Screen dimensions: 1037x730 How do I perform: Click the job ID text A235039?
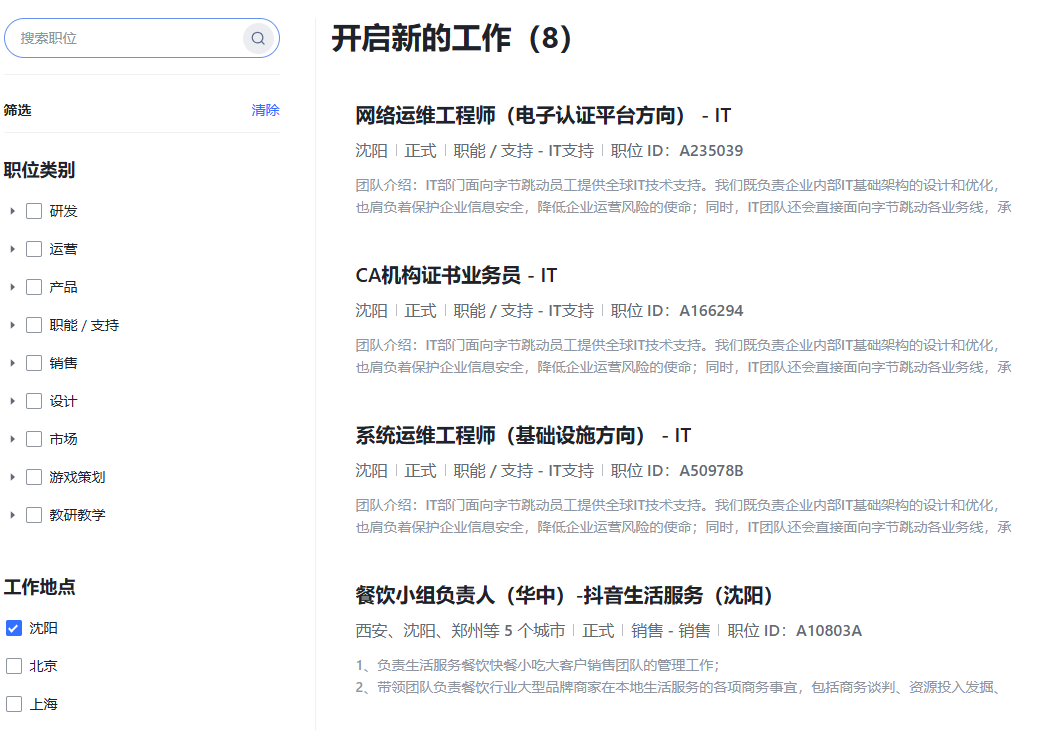711,151
